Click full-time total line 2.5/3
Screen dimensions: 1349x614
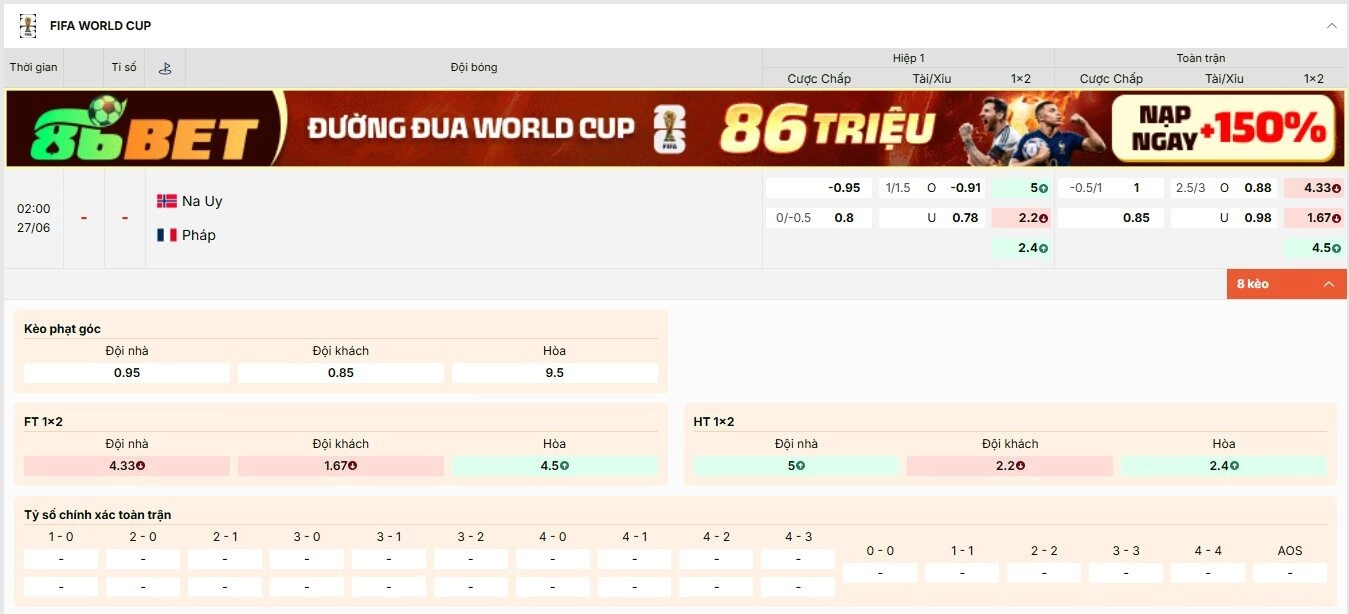pyautogui.click(x=1191, y=188)
